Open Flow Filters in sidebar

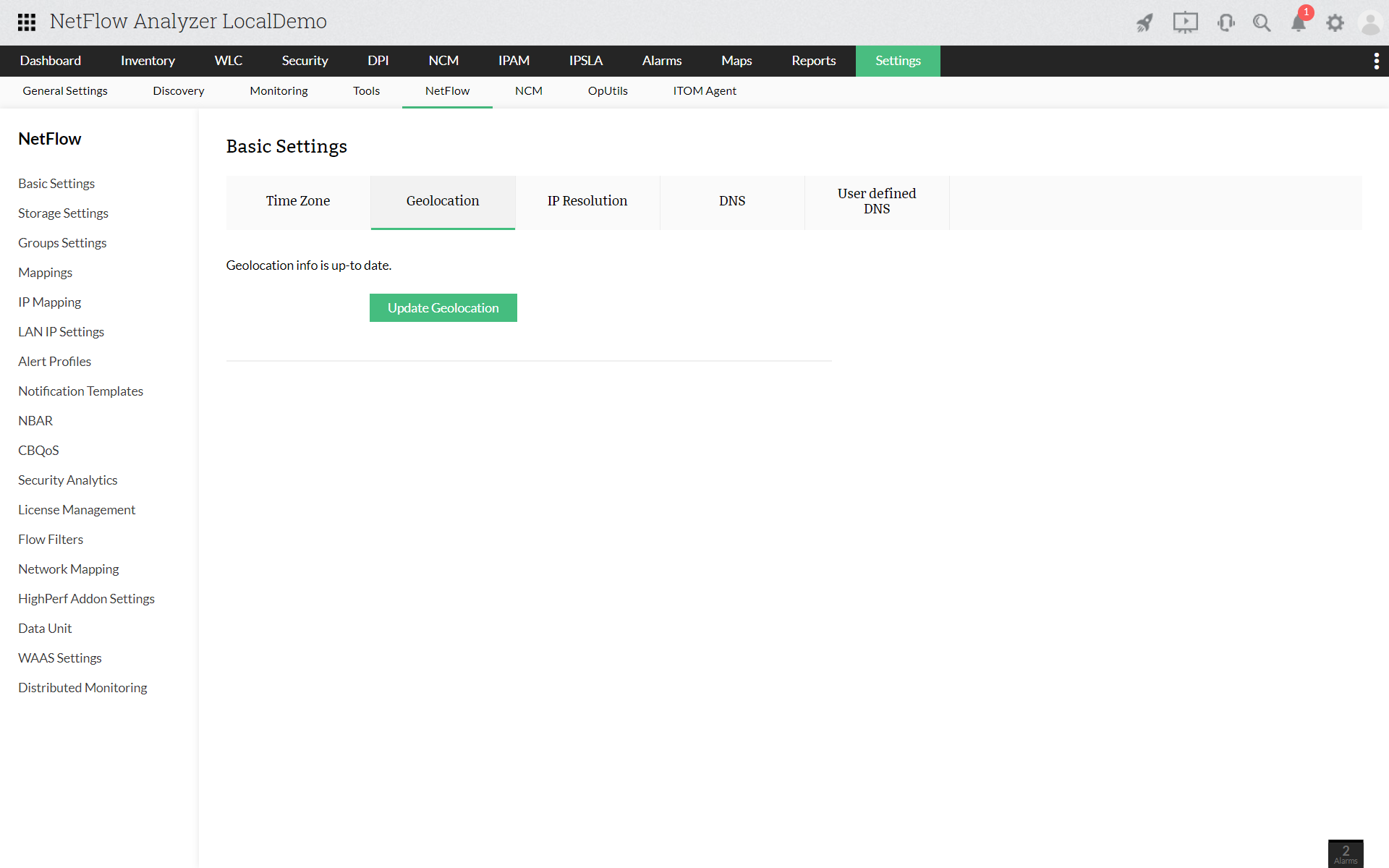[x=51, y=540]
